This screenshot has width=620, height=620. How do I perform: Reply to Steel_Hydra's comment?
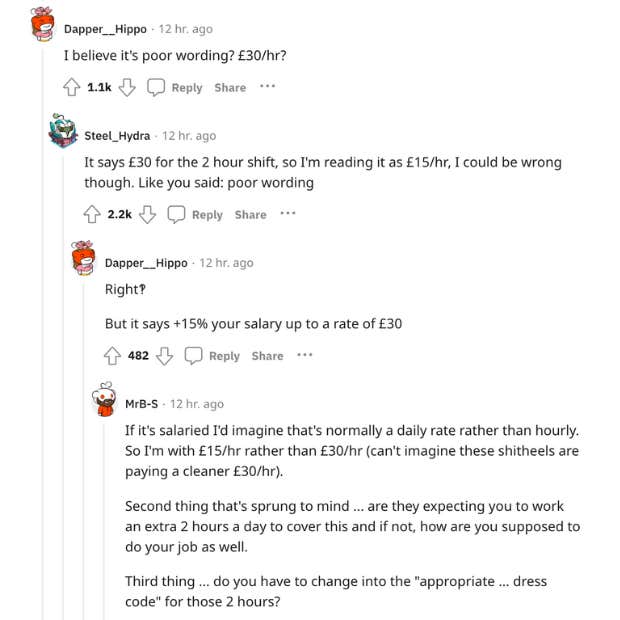(x=195, y=214)
